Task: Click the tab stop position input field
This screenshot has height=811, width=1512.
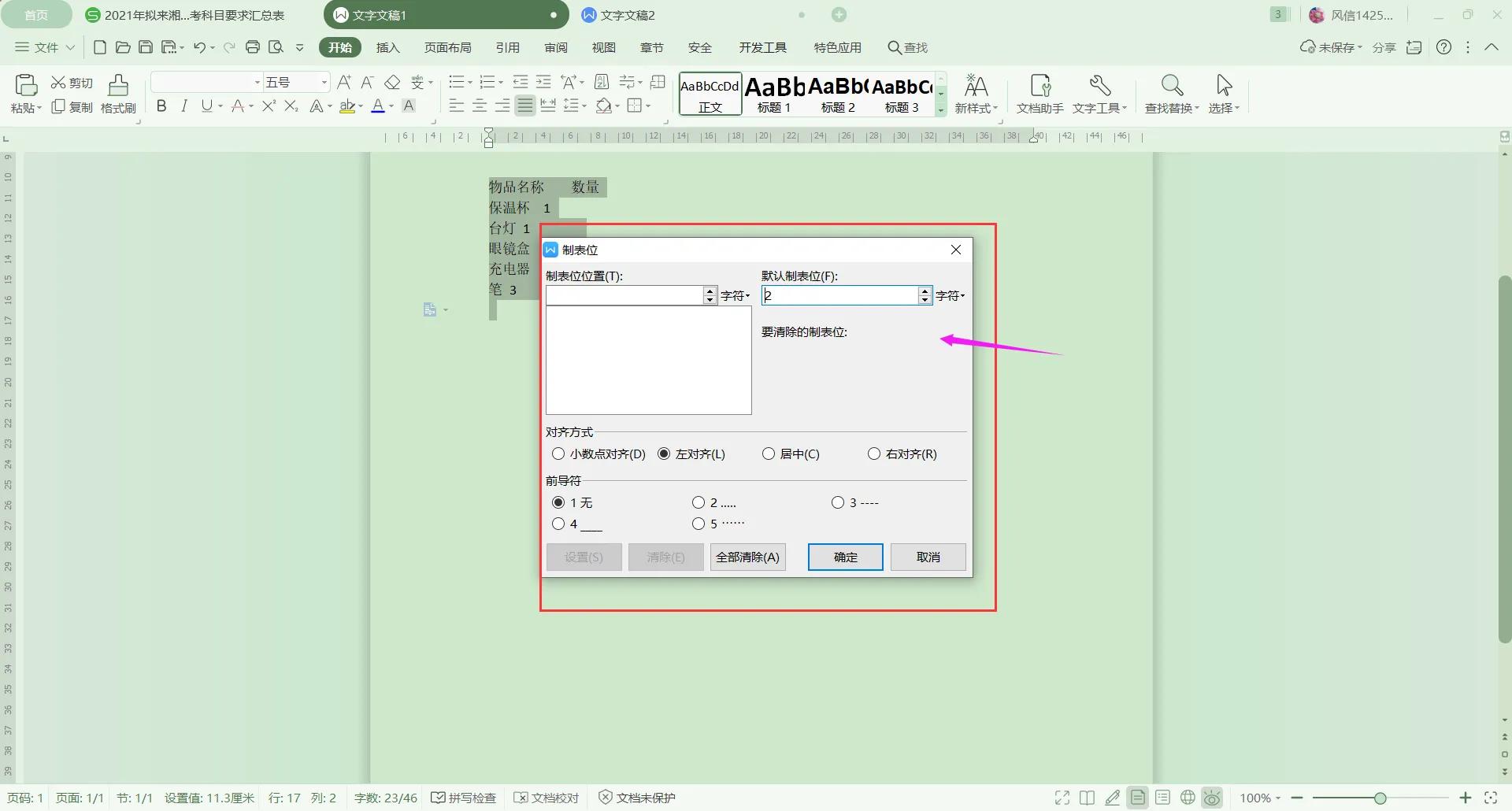Action: tap(624, 295)
